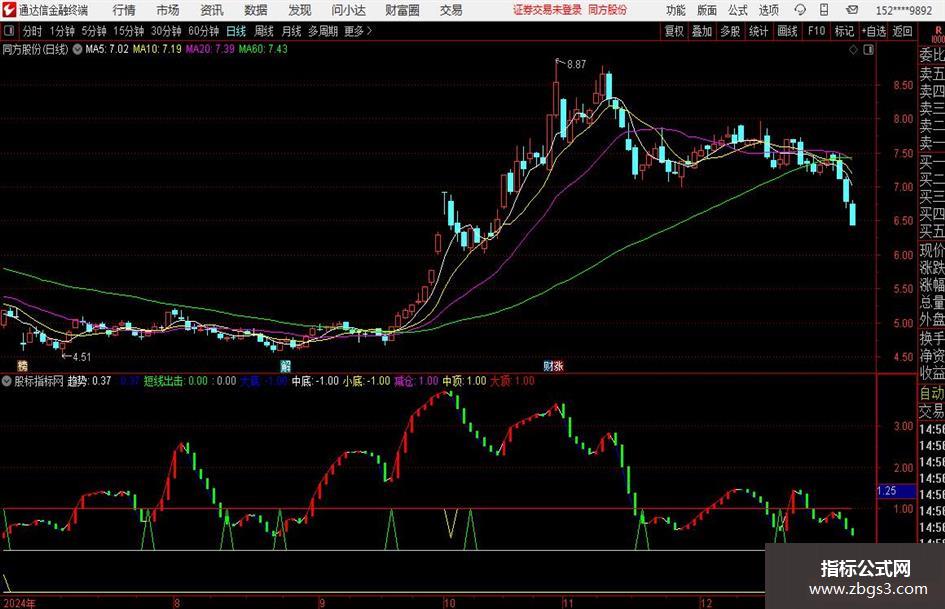This screenshot has width=945, height=609.
Task: Click the 8.87 high price marker
Action: tap(576, 64)
